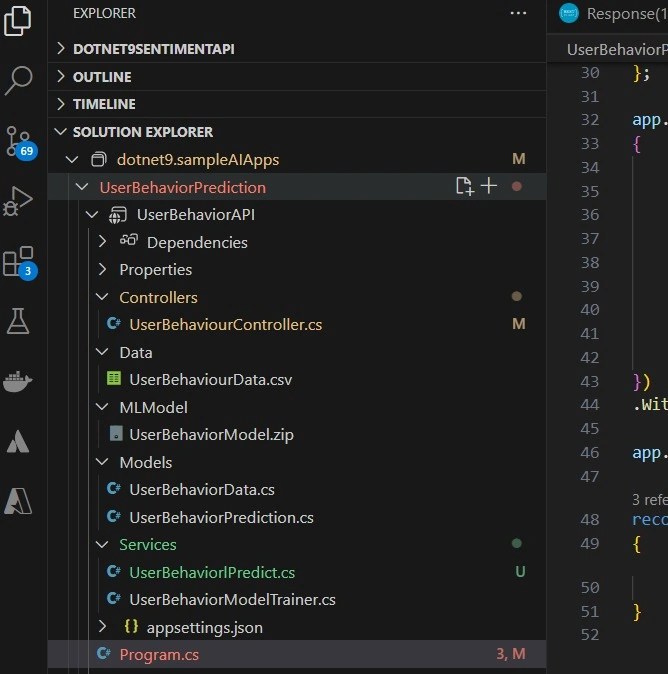668x674 pixels.
Task: Click the C# icon of UserBehaviorIPredict.cs
Action: 114,571
